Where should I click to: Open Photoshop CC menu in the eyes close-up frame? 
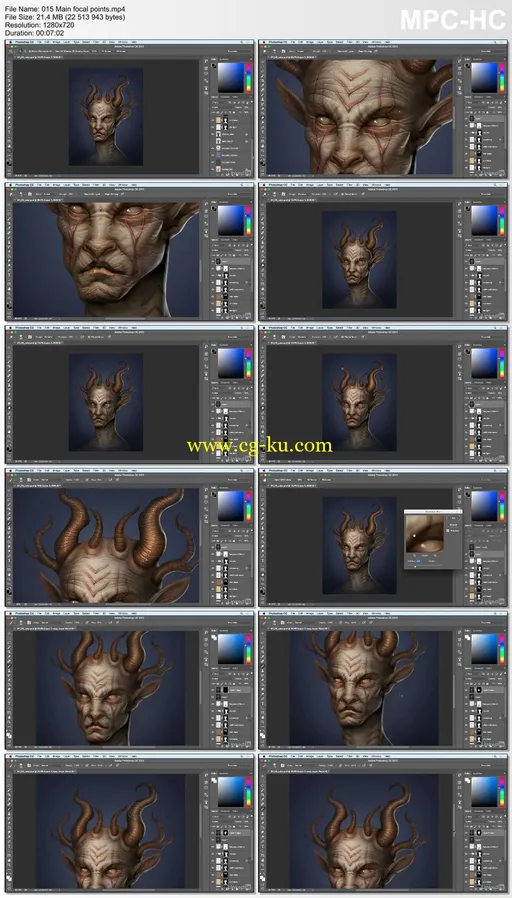point(276,41)
